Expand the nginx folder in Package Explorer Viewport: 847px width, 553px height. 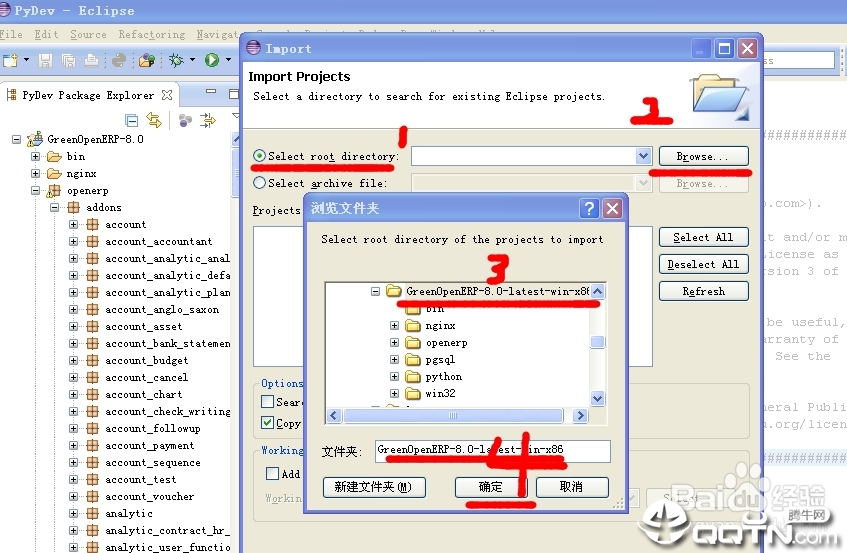pos(35,173)
